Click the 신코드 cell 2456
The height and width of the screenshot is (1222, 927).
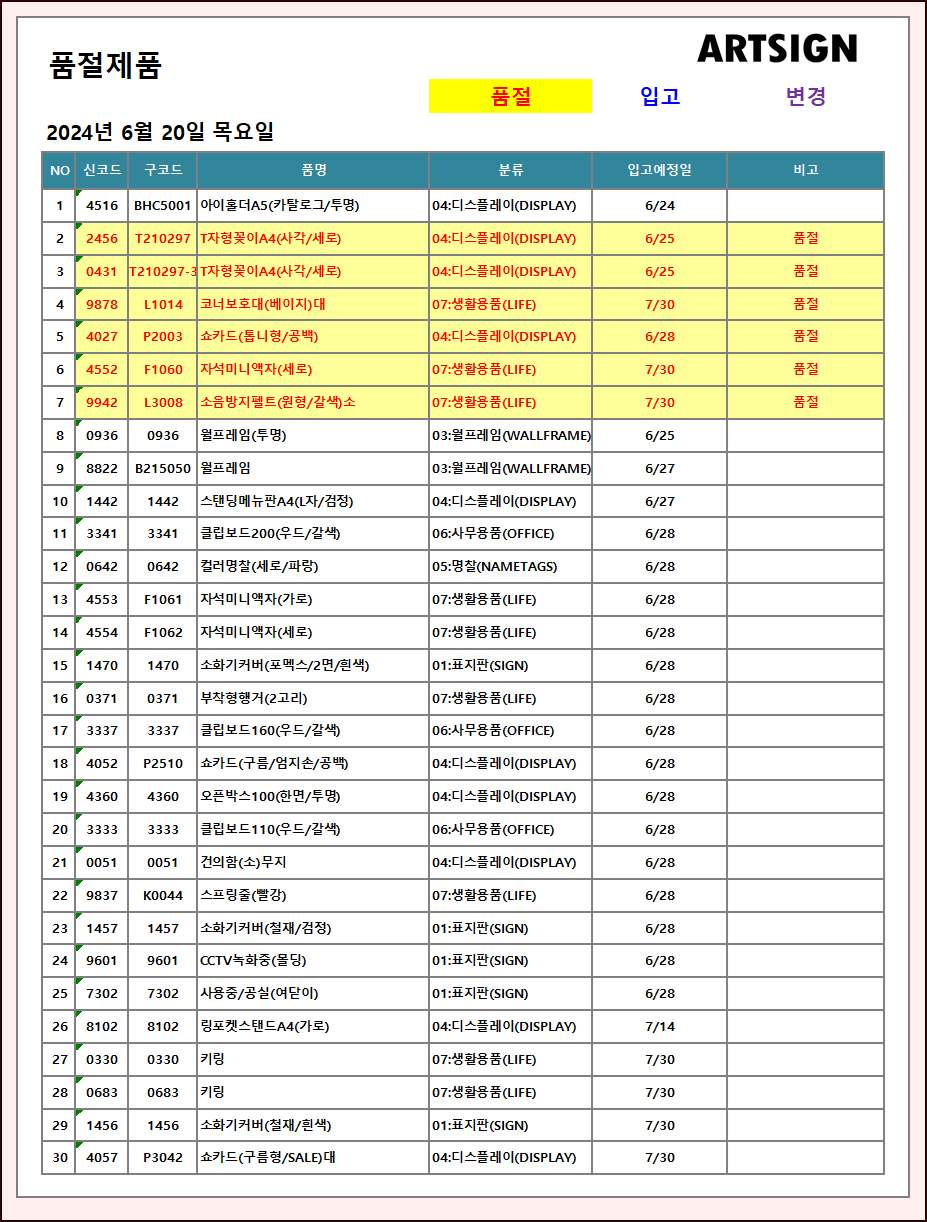[102, 239]
